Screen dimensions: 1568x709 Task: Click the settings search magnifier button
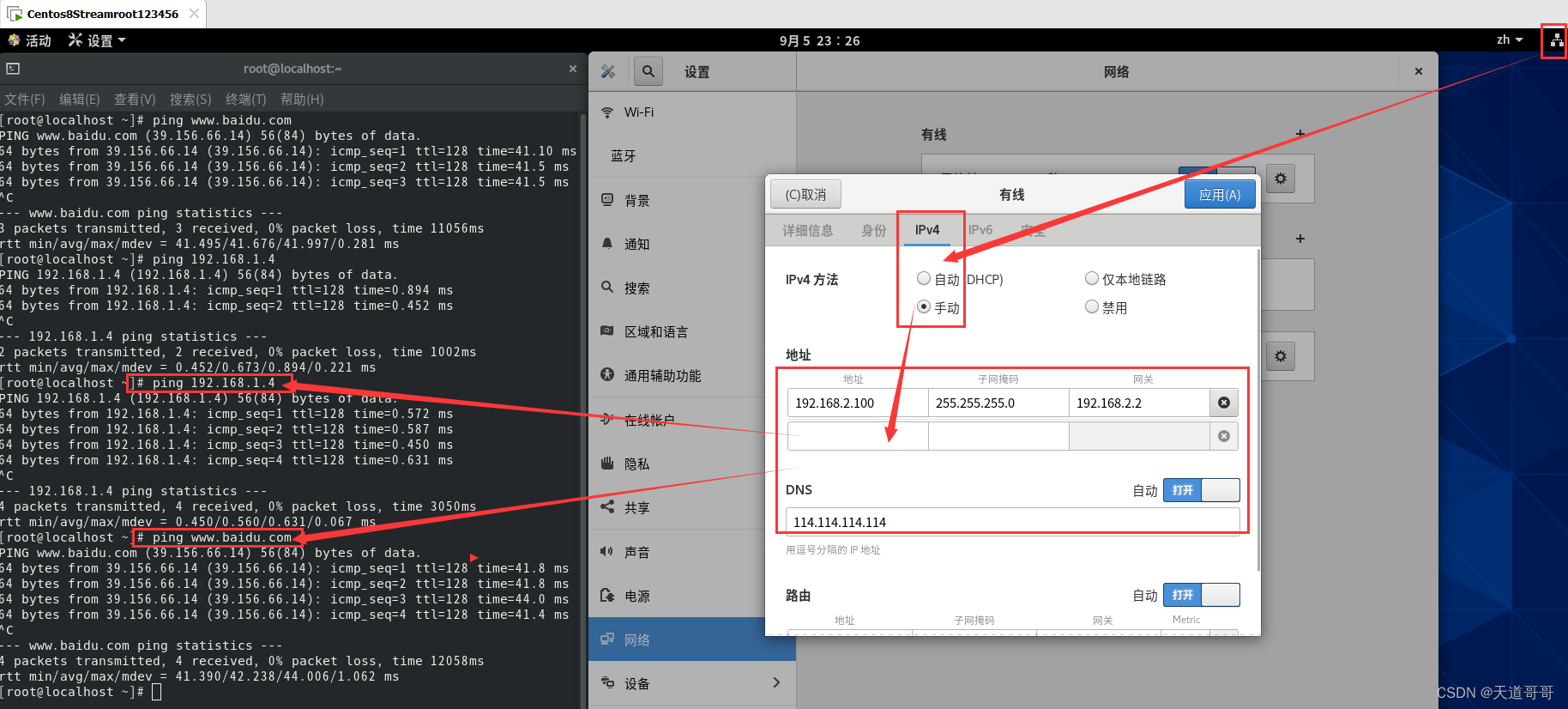(x=648, y=72)
